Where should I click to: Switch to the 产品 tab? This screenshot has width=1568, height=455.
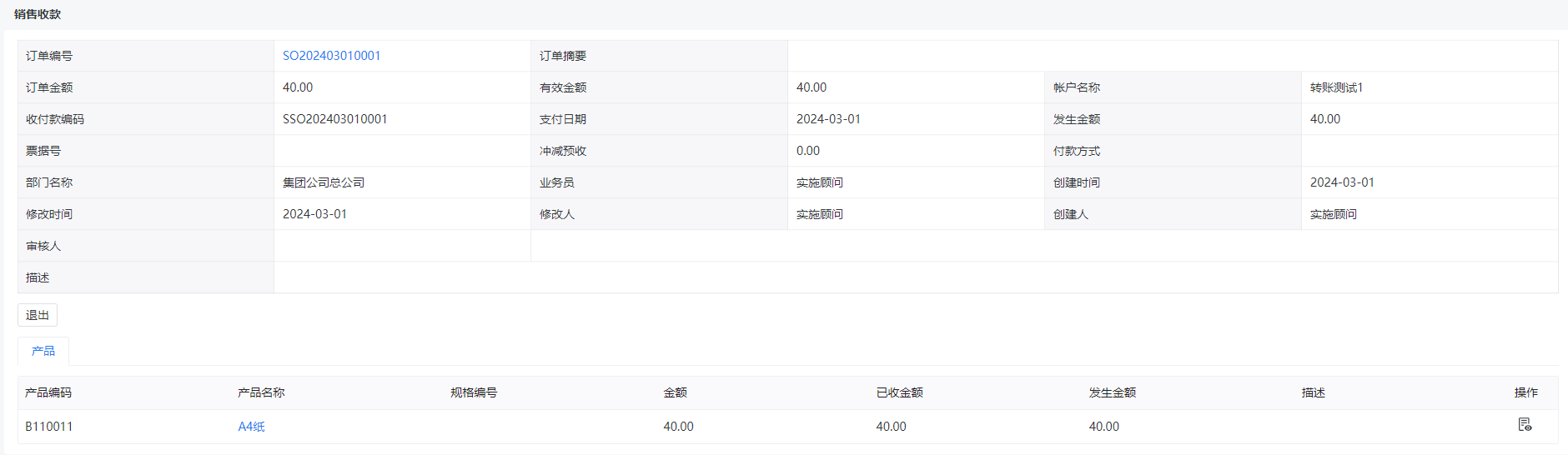[x=43, y=351]
